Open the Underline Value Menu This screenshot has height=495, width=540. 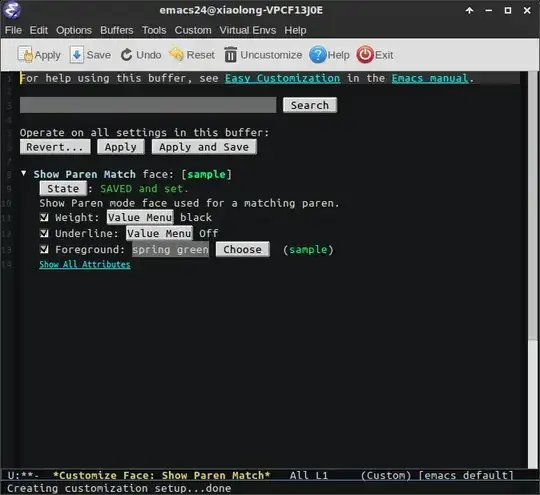(x=159, y=233)
